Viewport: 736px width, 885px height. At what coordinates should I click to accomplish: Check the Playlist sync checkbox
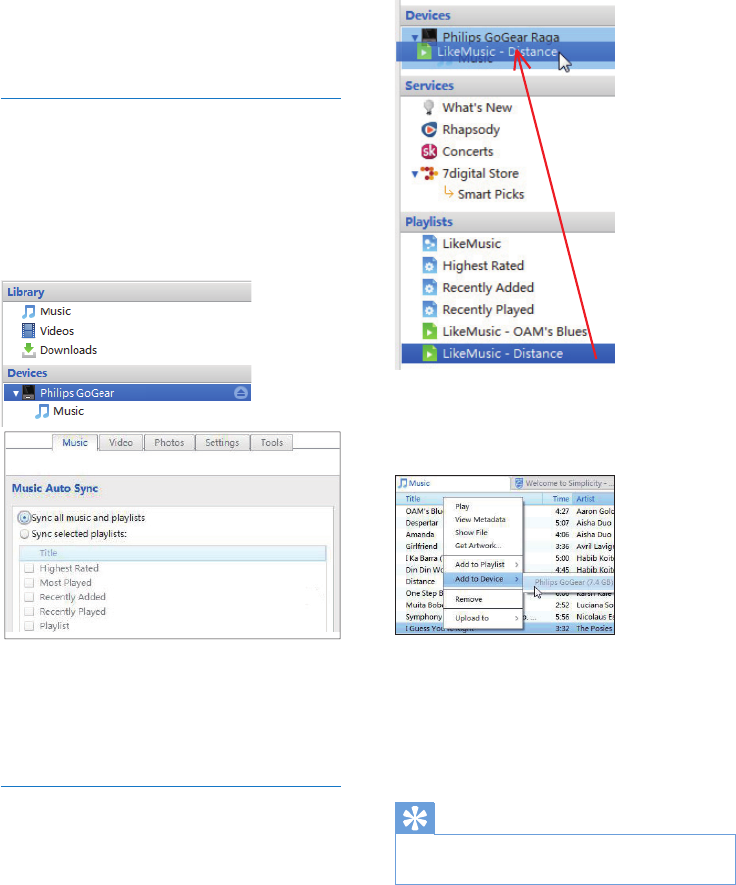pos(29,626)
